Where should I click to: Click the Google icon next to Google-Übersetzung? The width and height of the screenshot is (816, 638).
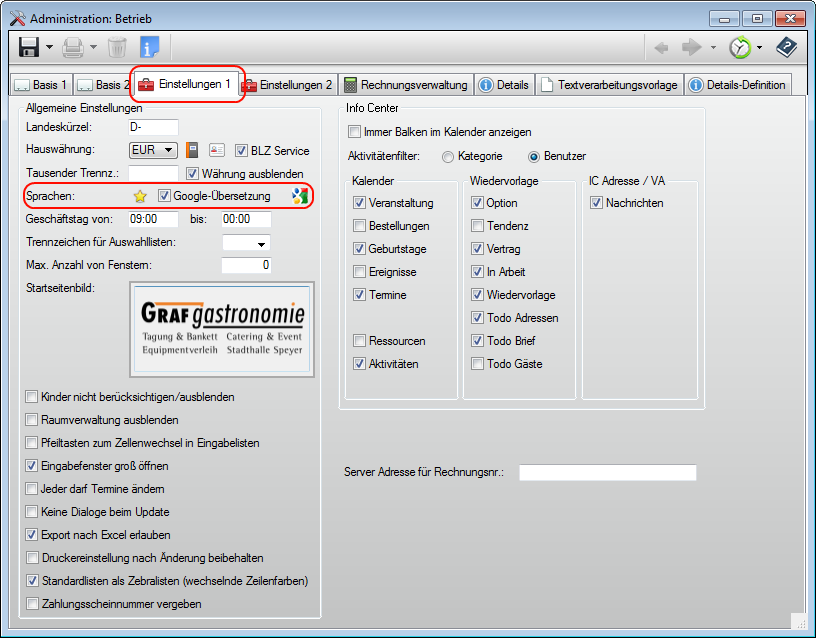point(299,196)
